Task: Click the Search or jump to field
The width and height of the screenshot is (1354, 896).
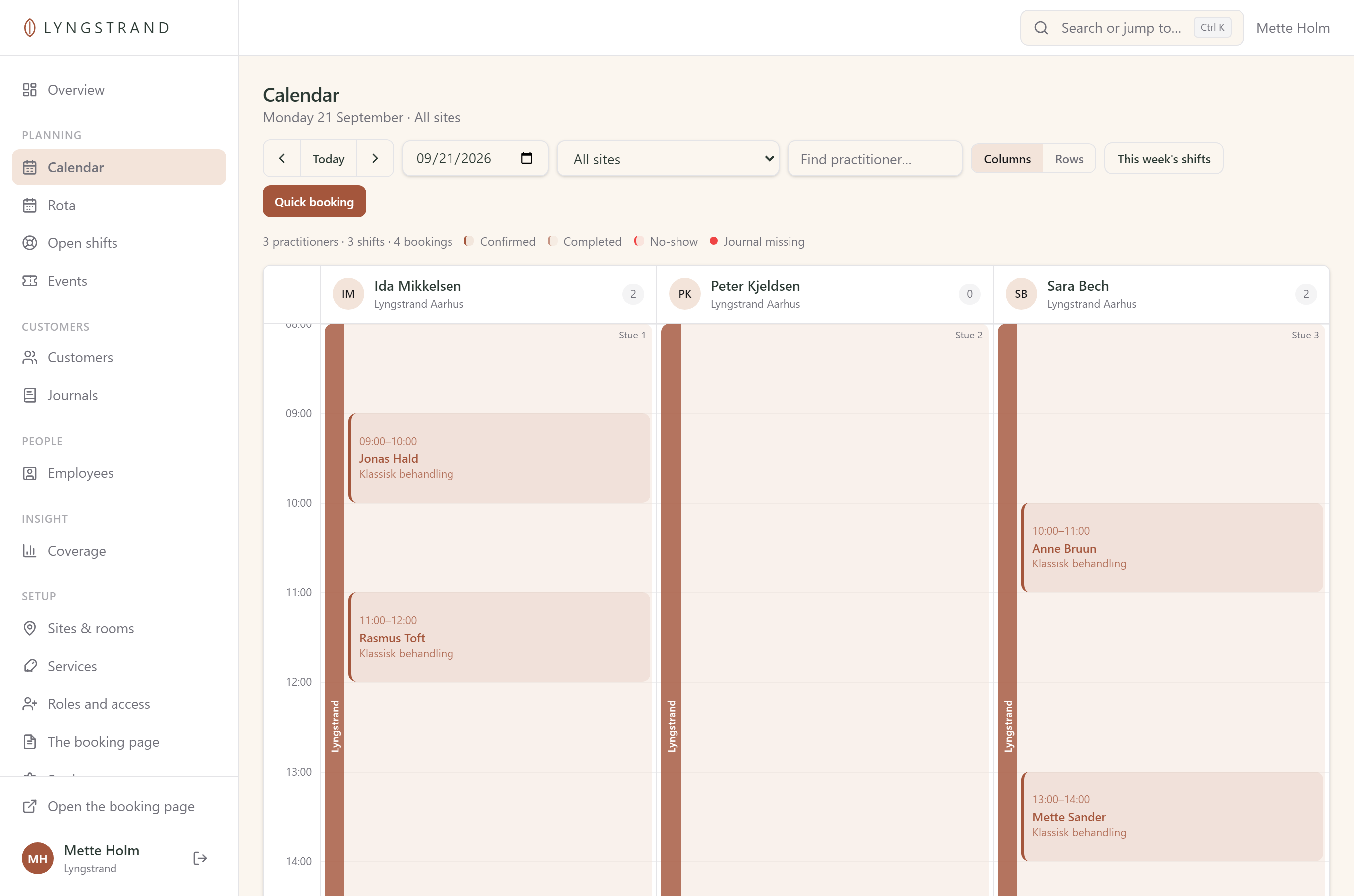Action: pos(1132,27)
